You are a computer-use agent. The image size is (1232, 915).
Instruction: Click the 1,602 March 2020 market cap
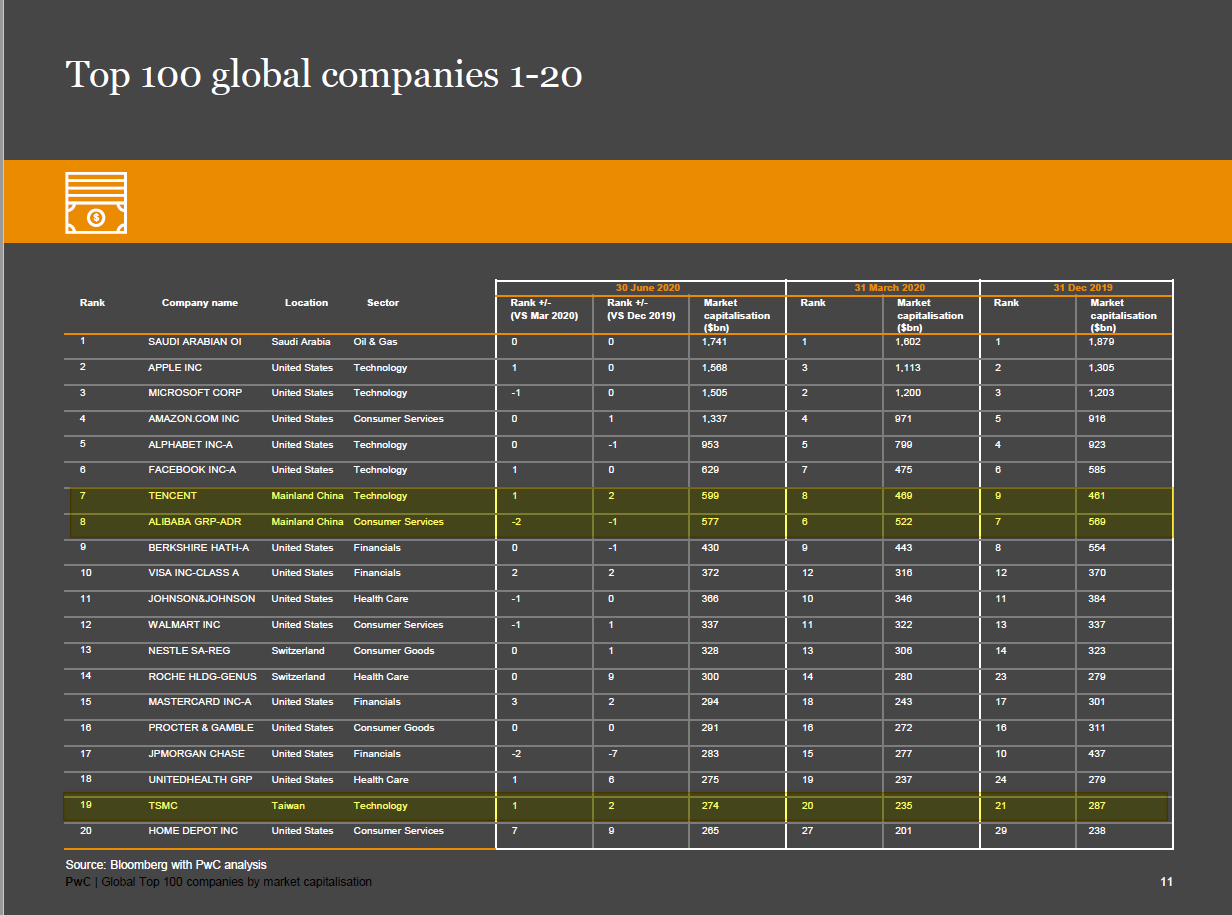pos(908,342)
